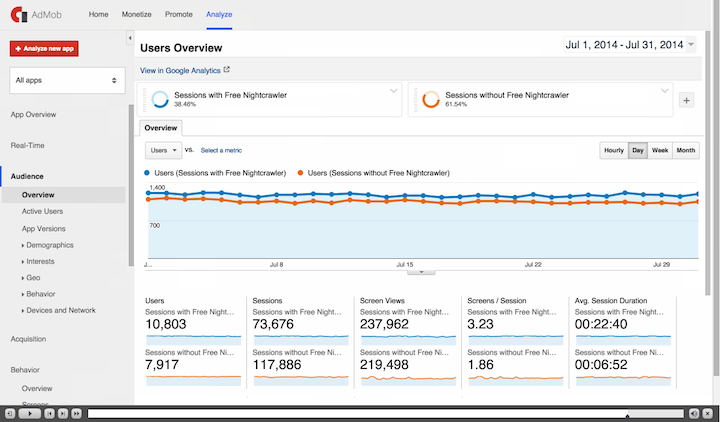Click the session duration value 00:06:52
Screen dimensions: 720x422
click(x=601, y=365)
